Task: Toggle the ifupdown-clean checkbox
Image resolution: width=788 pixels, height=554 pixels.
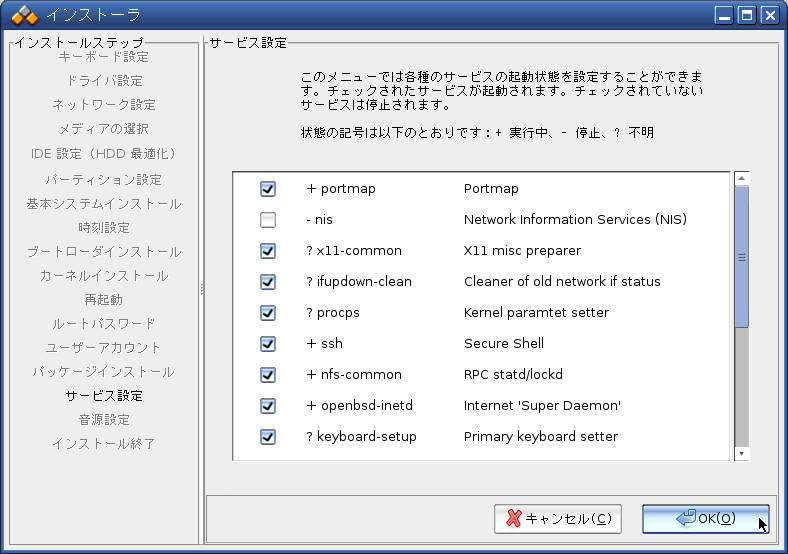Action: pos(268,282)
